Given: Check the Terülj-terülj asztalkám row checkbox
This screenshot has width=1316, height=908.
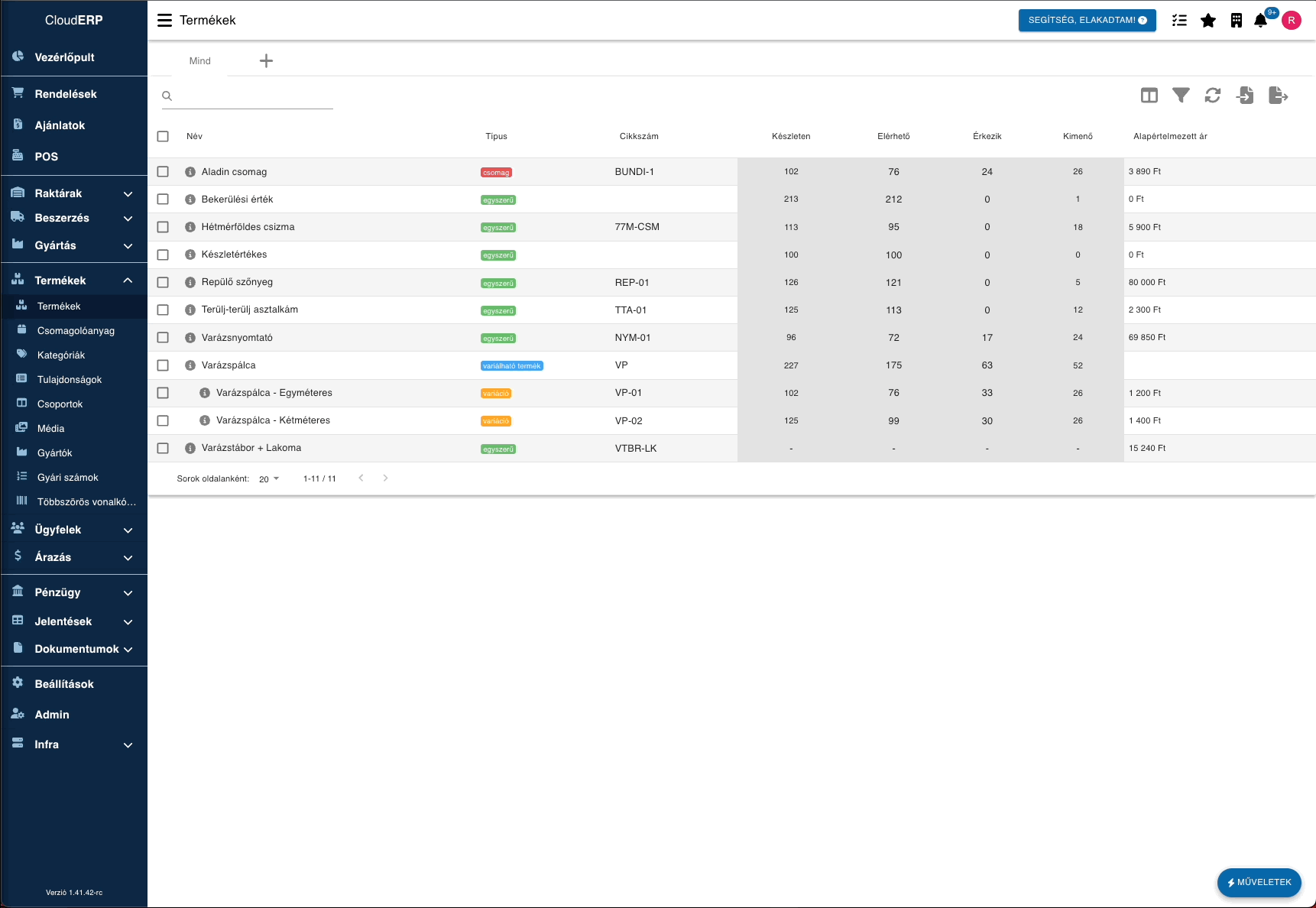Looking at the screenshot, I should tap(163, 310).
